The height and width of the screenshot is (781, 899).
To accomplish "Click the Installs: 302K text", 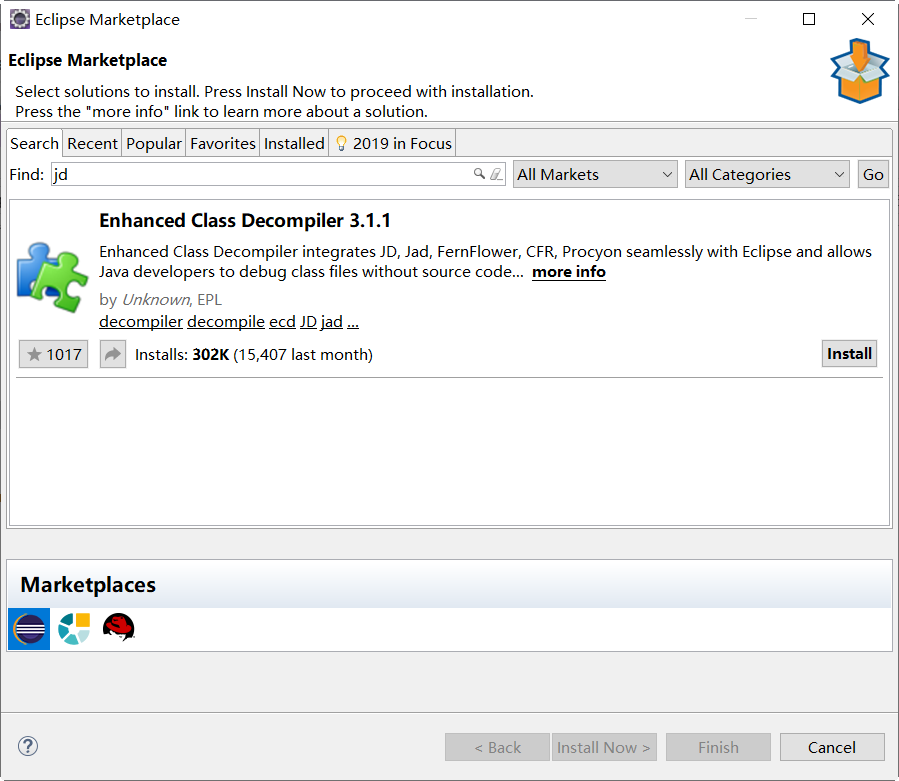I will tap(182, 354).
